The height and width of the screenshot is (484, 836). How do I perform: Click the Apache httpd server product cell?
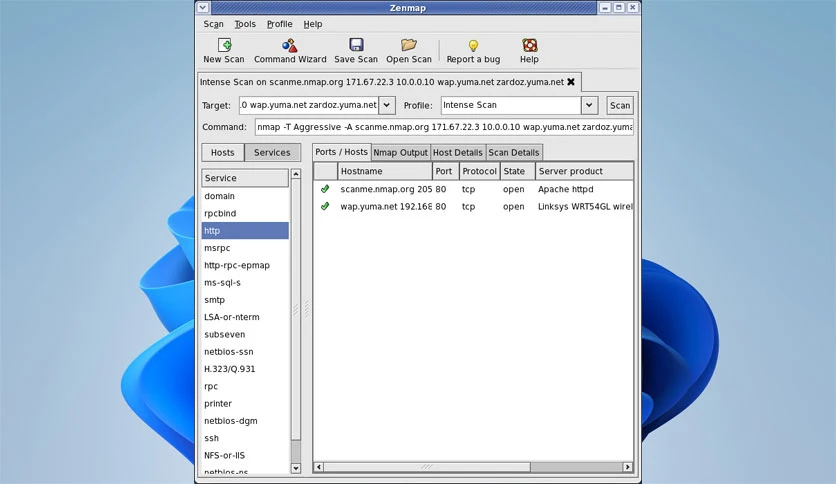tap(565, 189)
